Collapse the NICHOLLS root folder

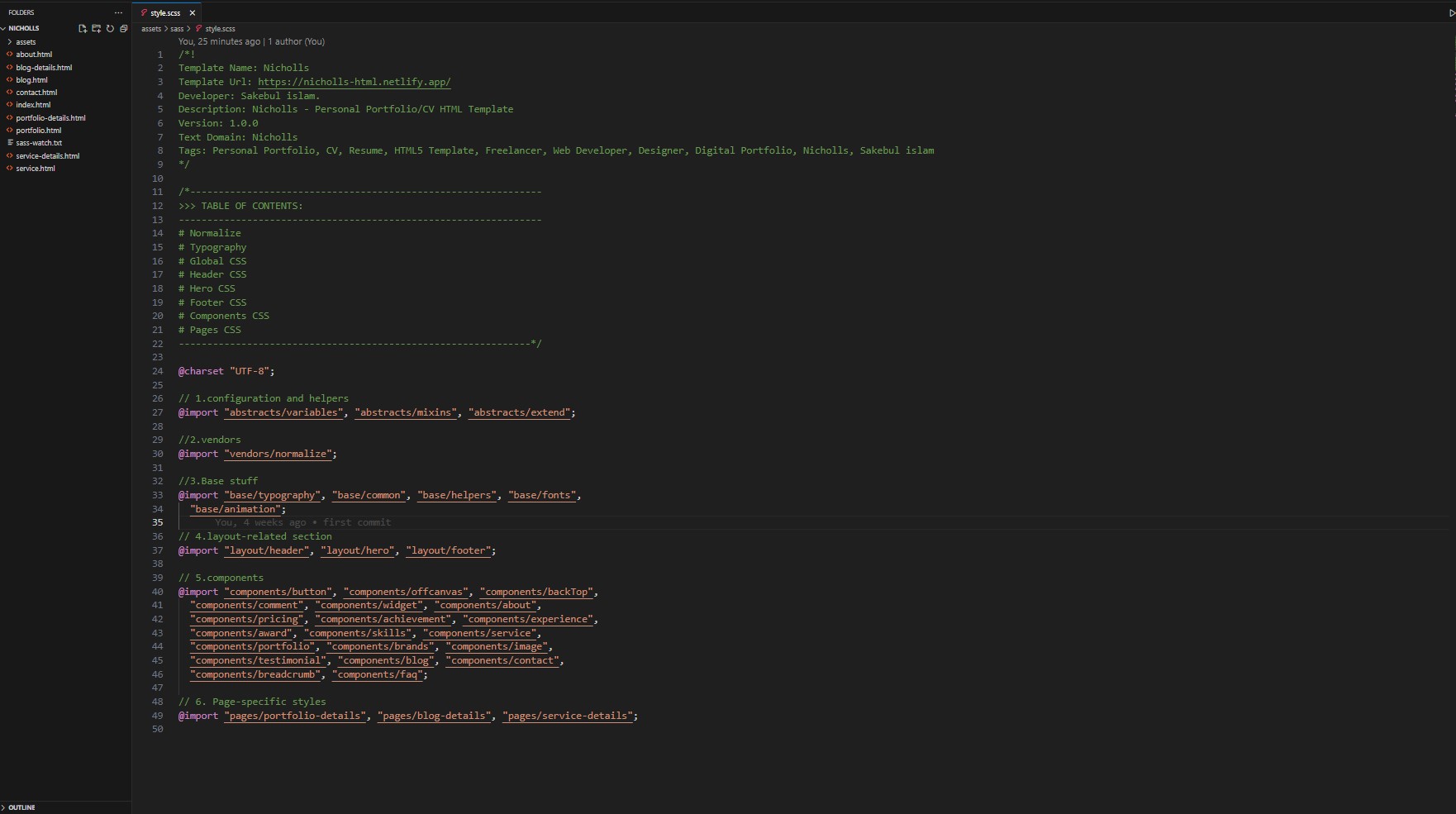point(23,28)
